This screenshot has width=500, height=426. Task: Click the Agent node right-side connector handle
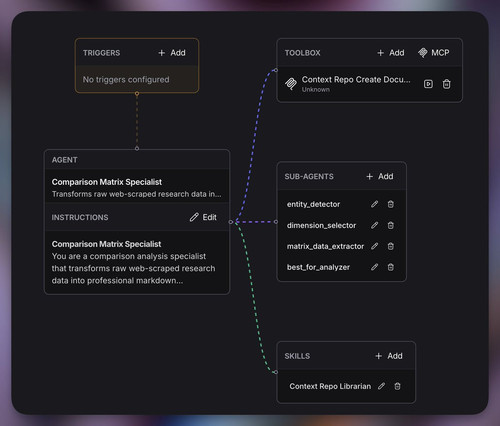[231, 222]
